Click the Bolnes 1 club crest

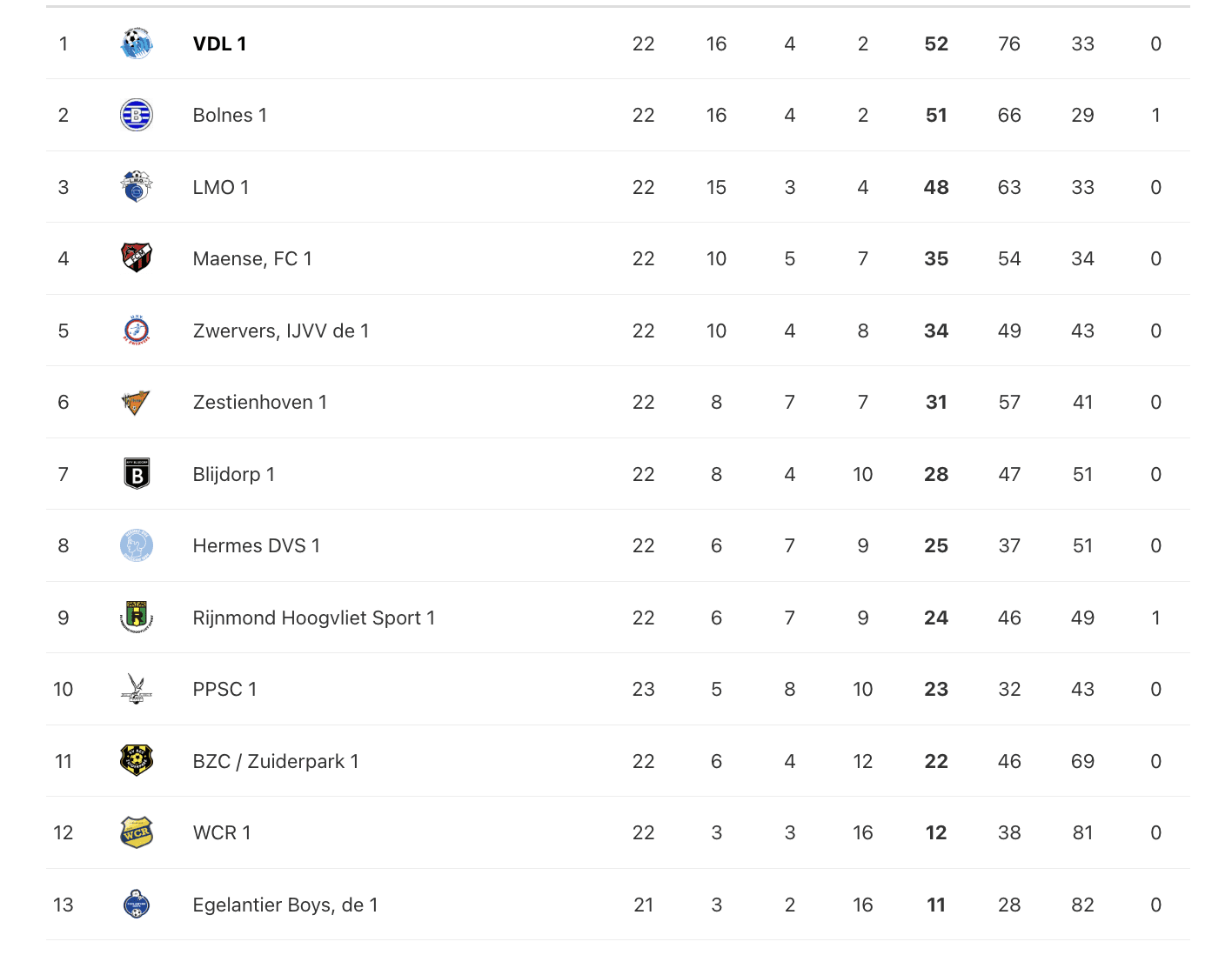137,115
